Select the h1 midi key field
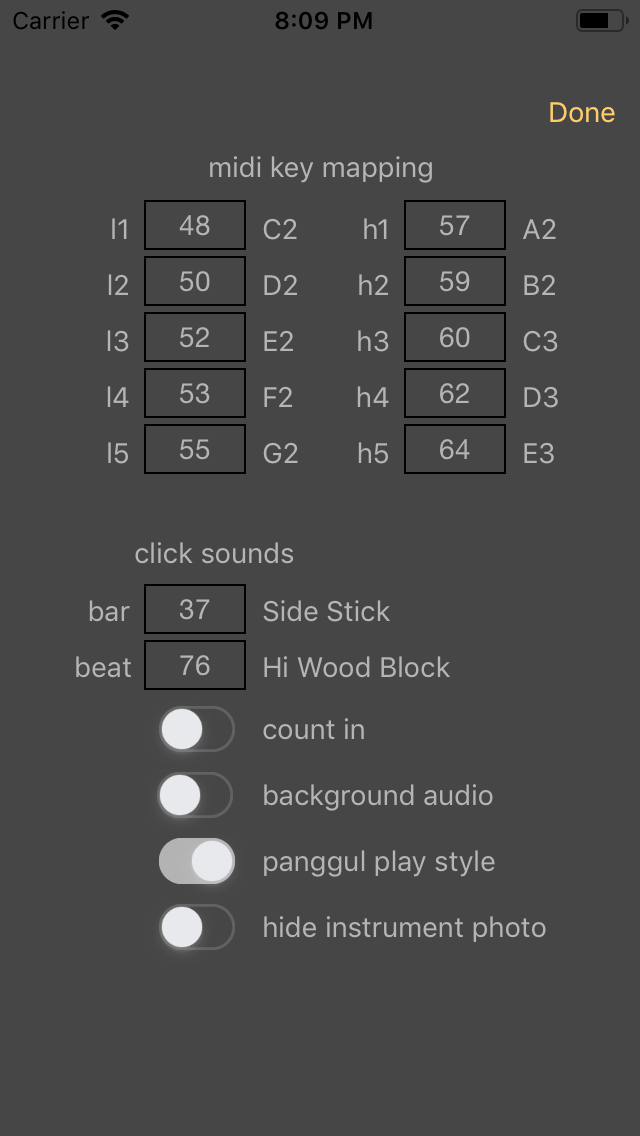640x1136 pixels. (455, 226)
